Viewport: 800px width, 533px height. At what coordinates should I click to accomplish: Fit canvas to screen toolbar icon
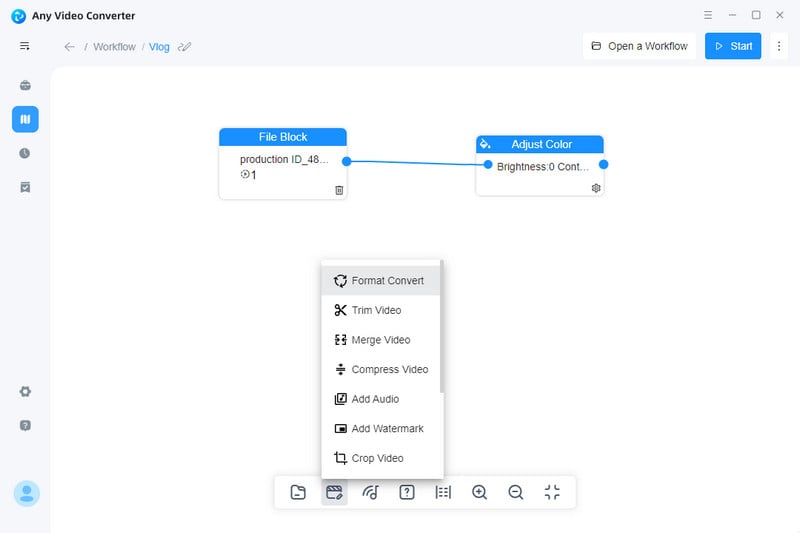click(x=552, y=492)
